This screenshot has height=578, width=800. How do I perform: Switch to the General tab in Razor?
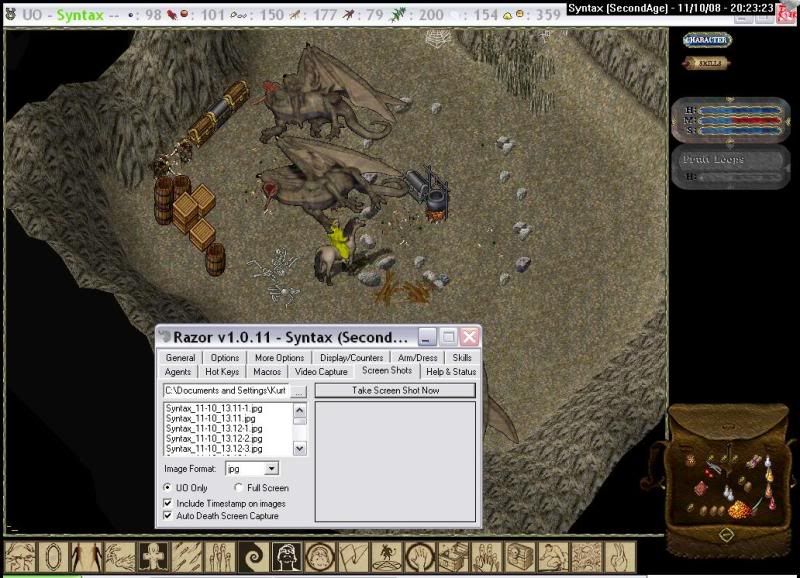[180, 358]
